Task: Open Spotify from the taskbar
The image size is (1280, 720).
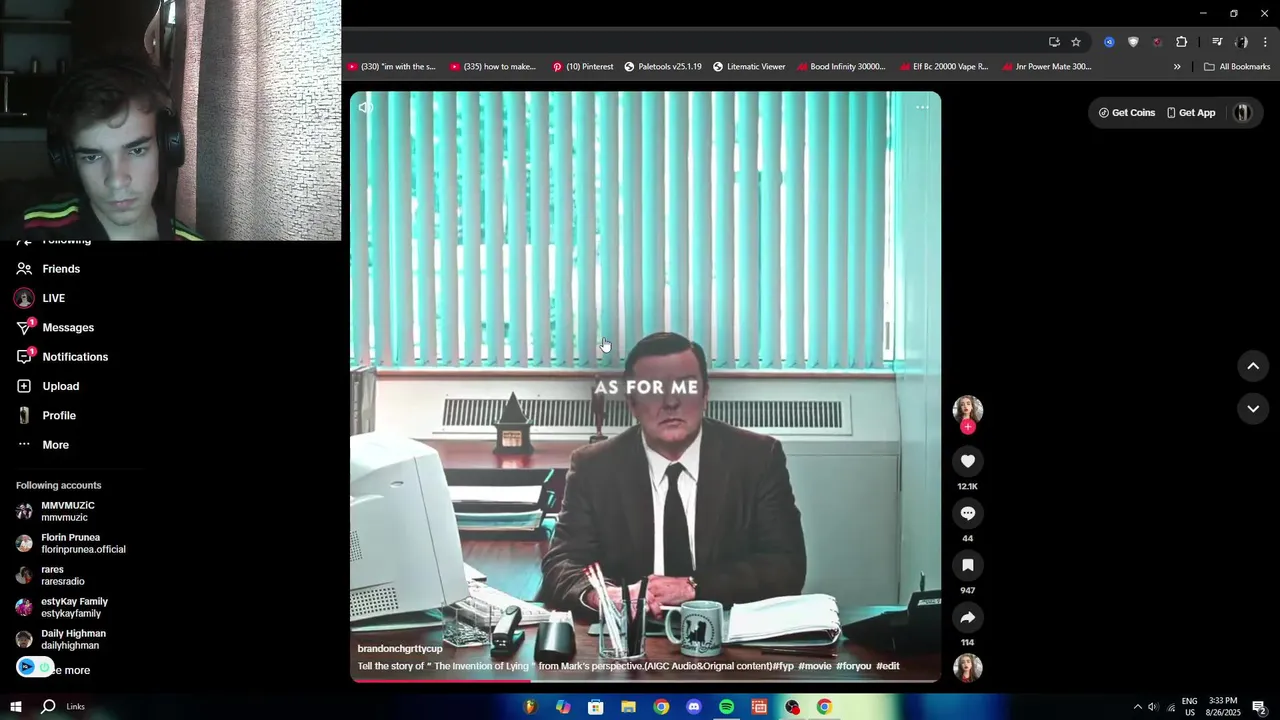Action: pyautogui.click(x=727, y=707)
